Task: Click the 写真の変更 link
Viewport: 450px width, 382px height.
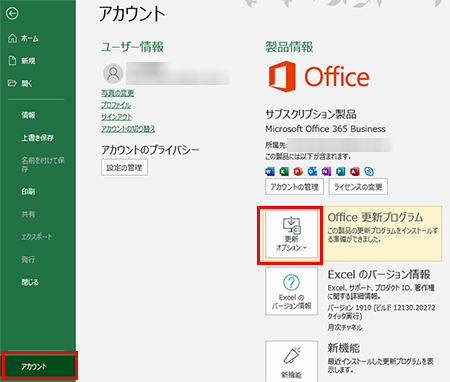Action: pos(118,93)
